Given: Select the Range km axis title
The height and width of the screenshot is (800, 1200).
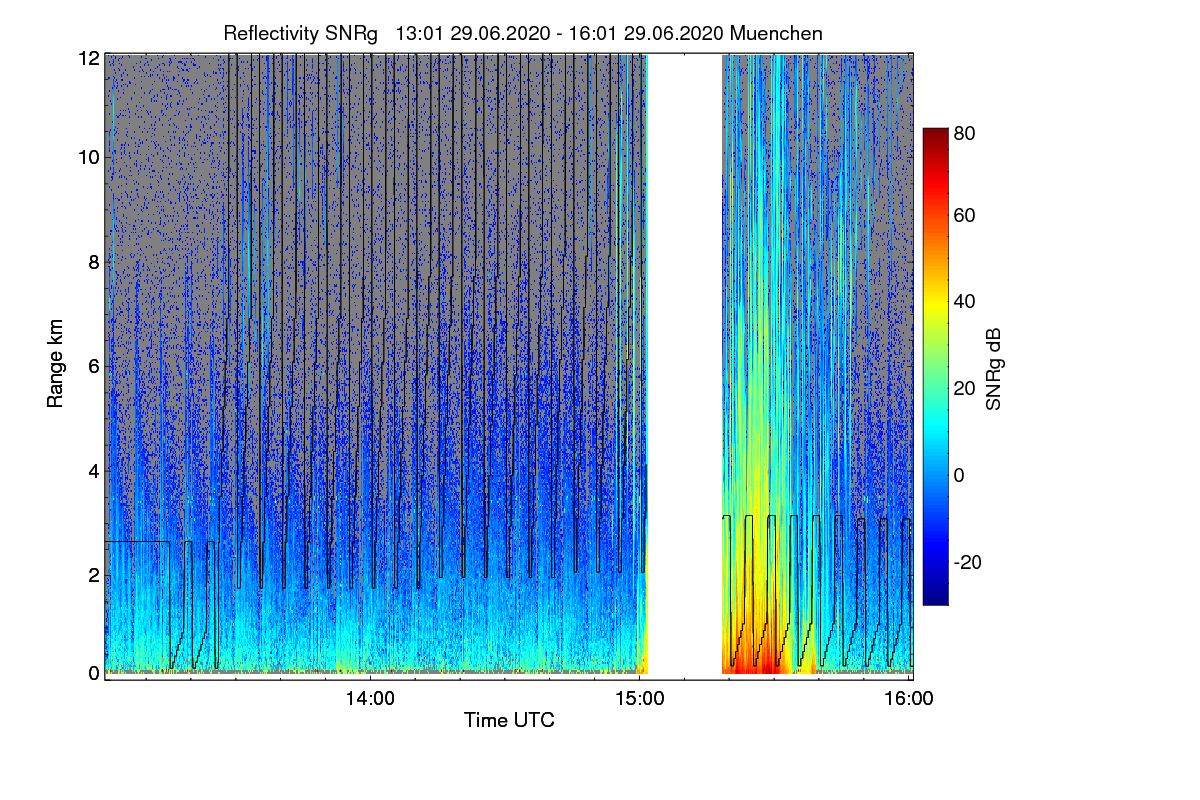Looking at the screenshot, I should [57, 364].
